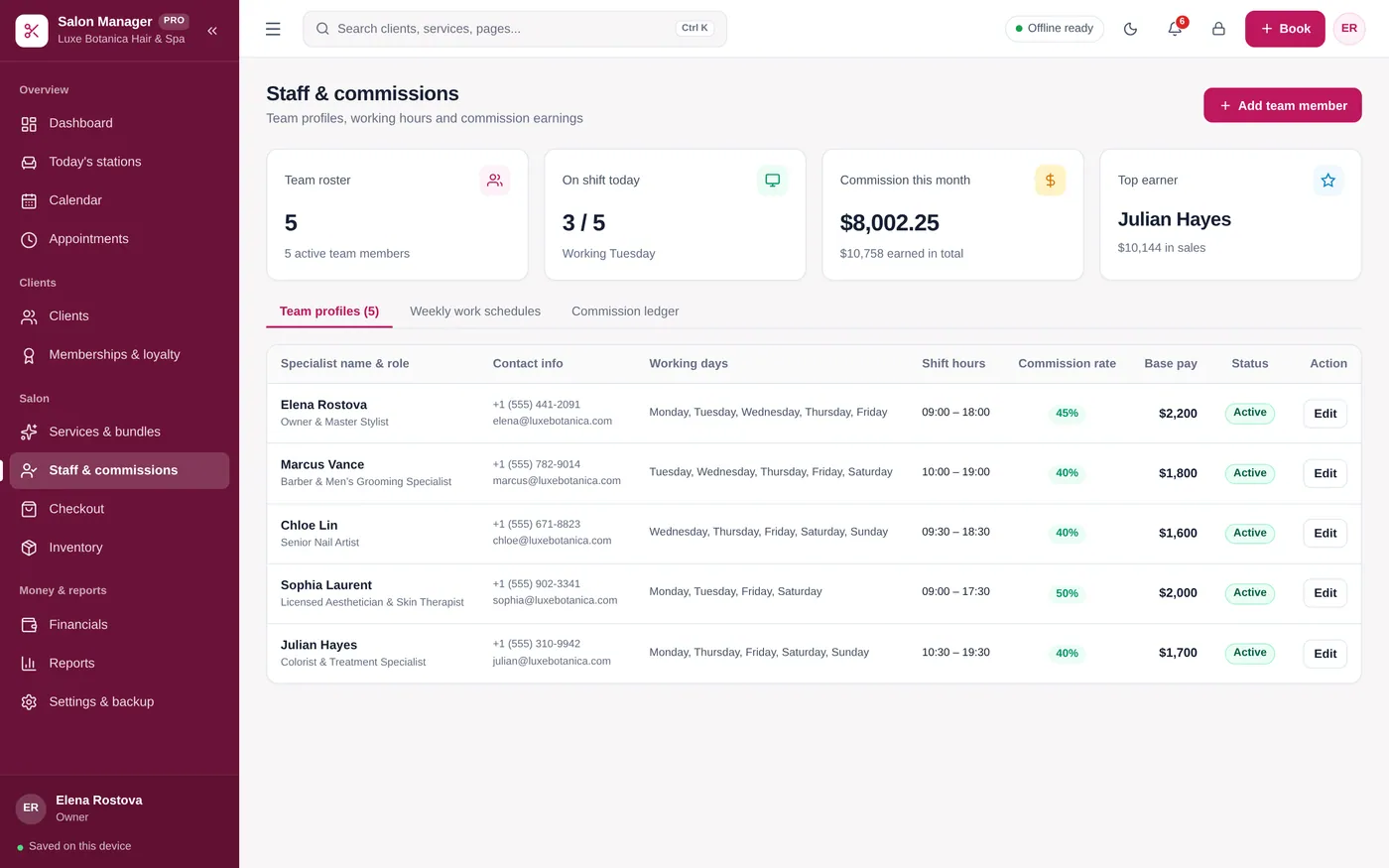This screenshot has width=1389, height=868.
Task: Open Services & bundles
Action: pos(119,432)
